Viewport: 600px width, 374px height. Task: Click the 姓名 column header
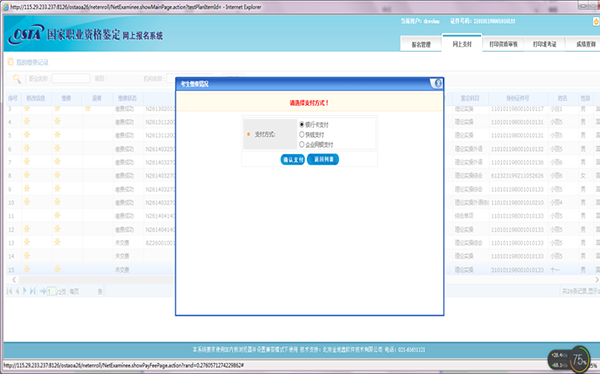pos(562,98)
